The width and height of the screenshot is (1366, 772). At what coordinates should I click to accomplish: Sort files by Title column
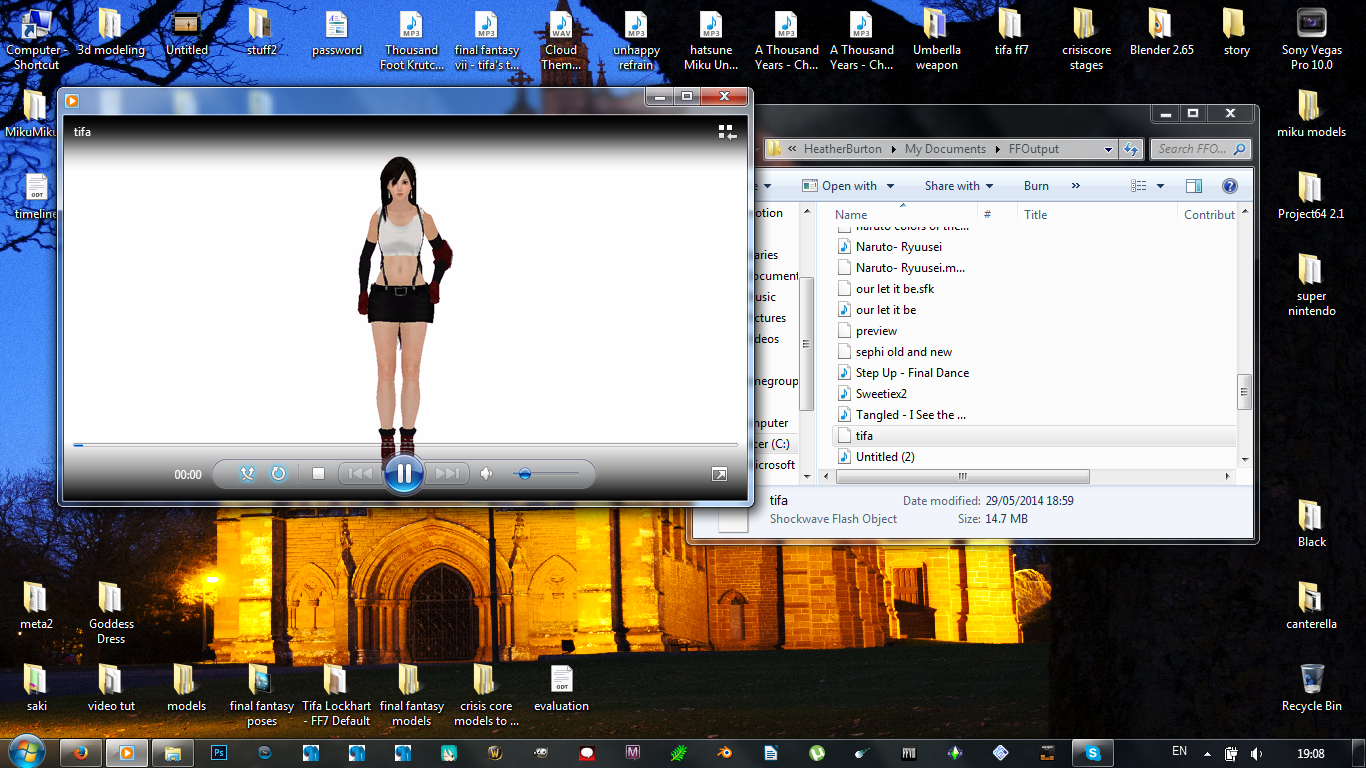point(1036,214)
